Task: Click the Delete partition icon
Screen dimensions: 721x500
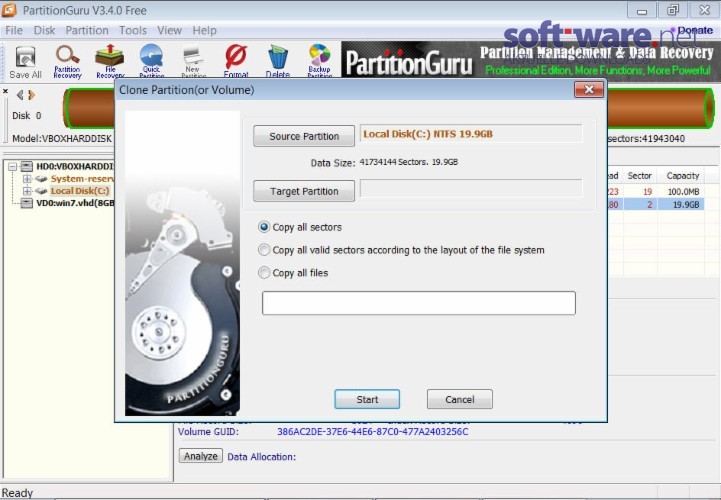Action: point(278,61)
